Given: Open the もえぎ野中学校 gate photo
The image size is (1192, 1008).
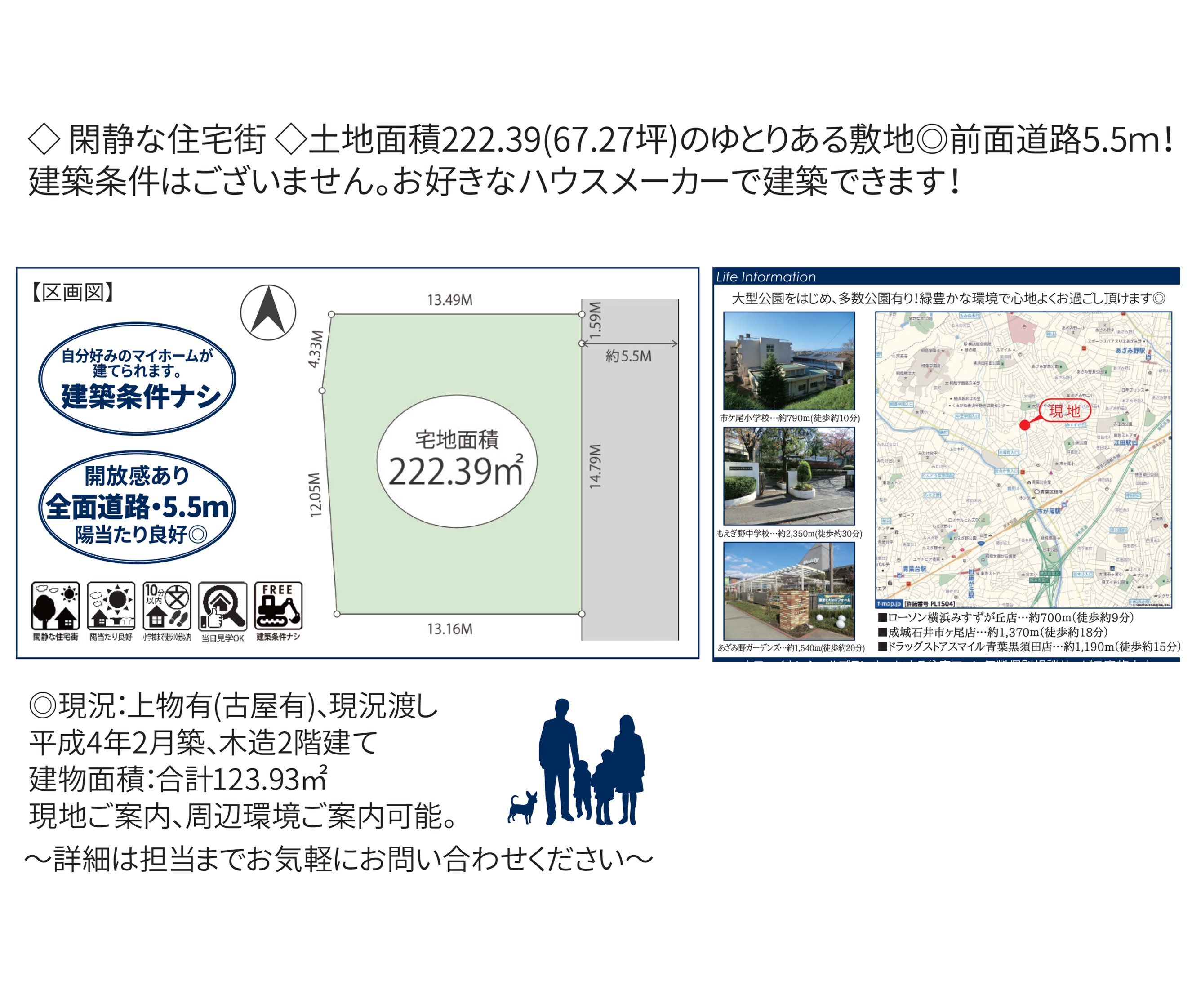Looking at the screenshot, I should click(789, 476).
